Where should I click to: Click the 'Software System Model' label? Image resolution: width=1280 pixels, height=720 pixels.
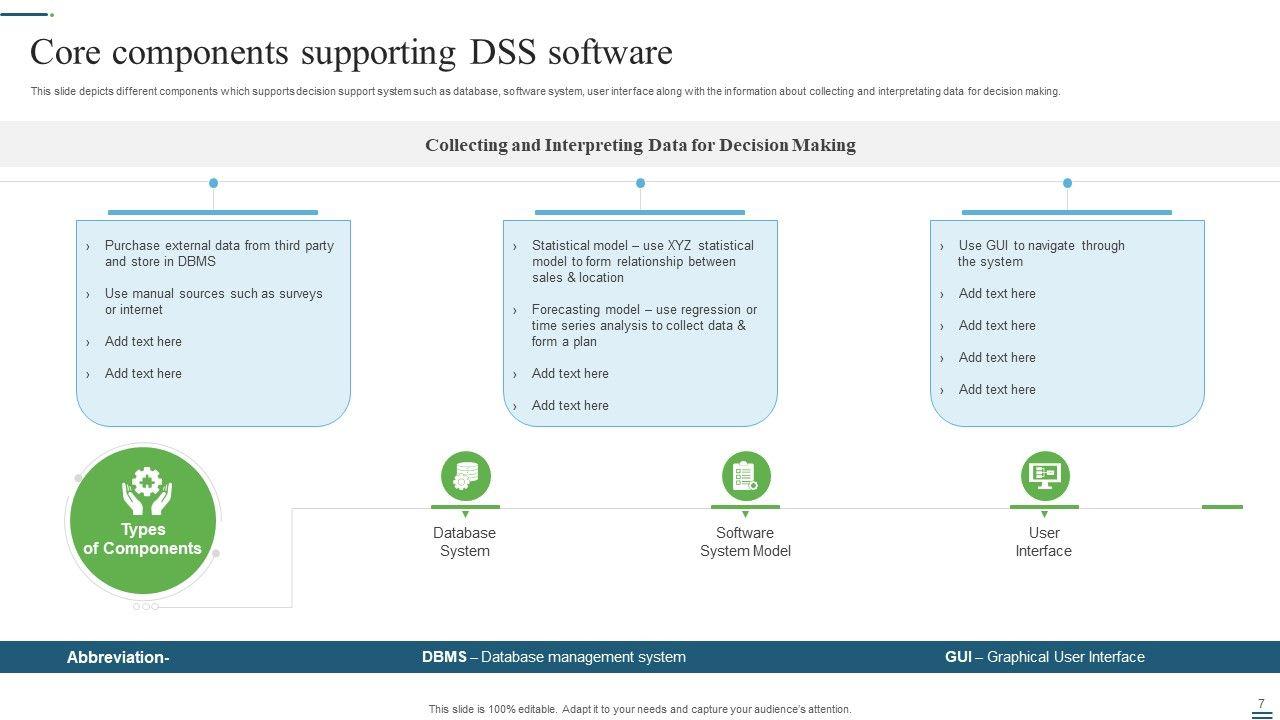(x=745, y=542)
